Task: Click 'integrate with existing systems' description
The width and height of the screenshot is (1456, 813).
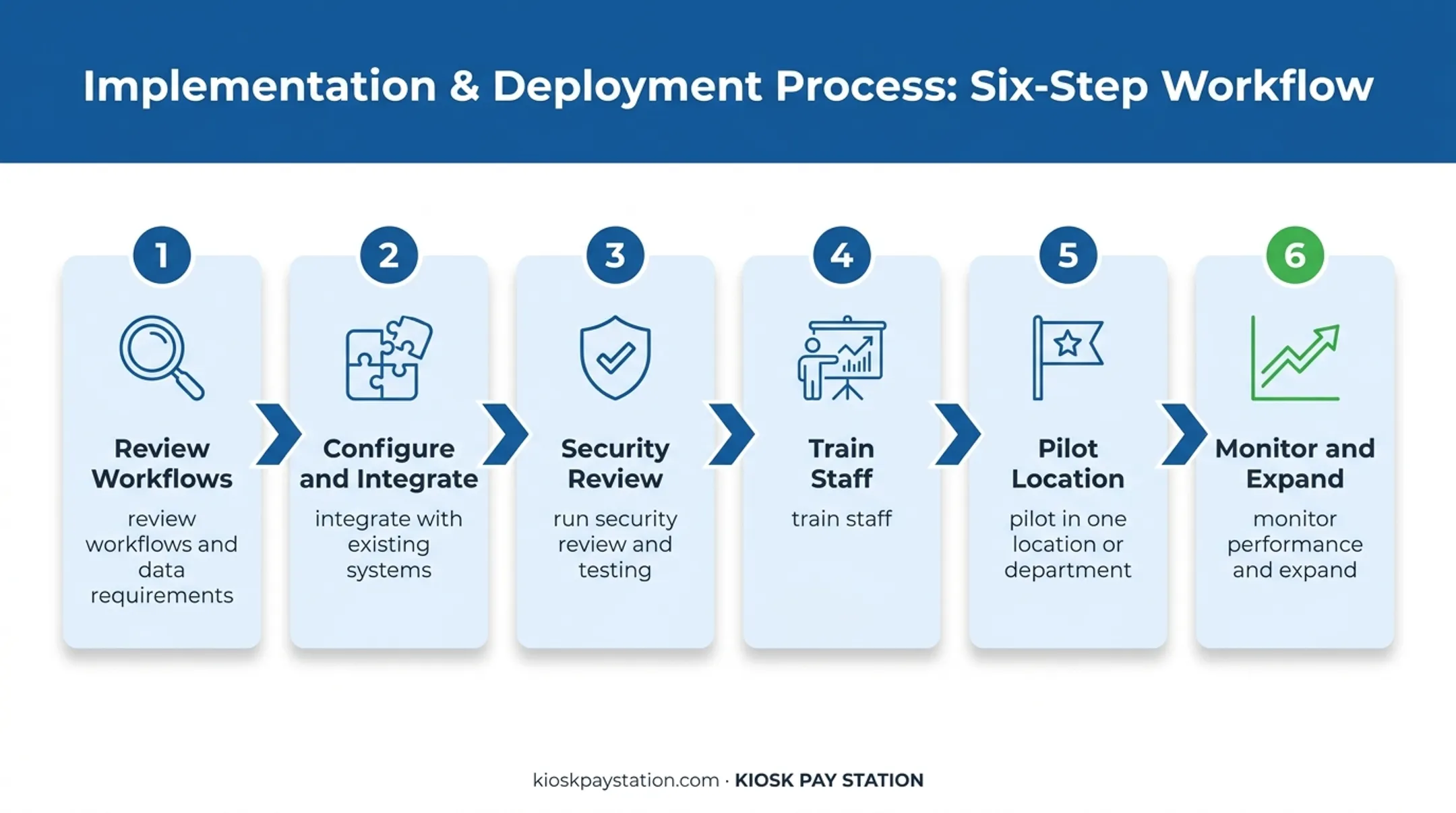Action: 389,544
